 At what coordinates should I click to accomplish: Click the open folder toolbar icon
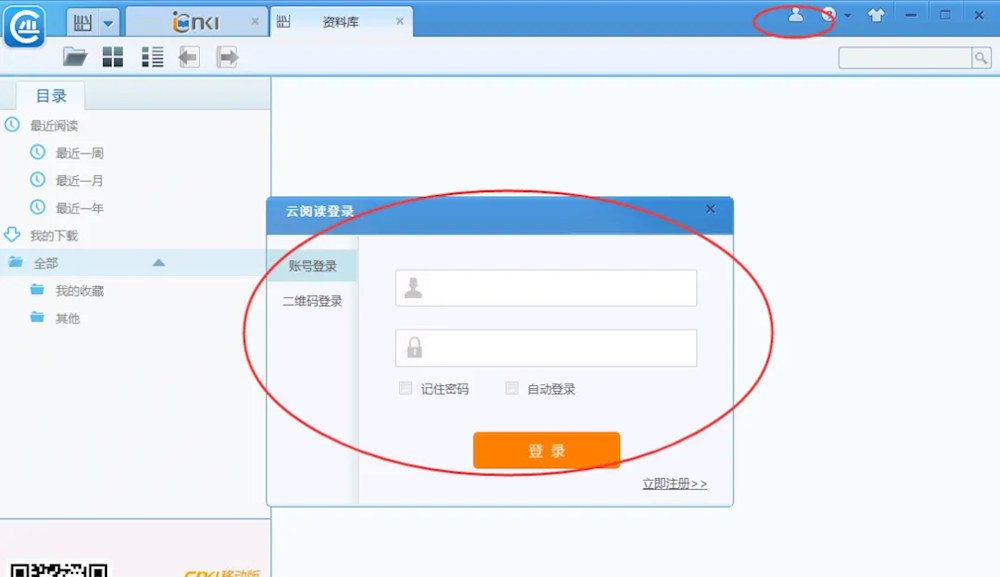75,57
